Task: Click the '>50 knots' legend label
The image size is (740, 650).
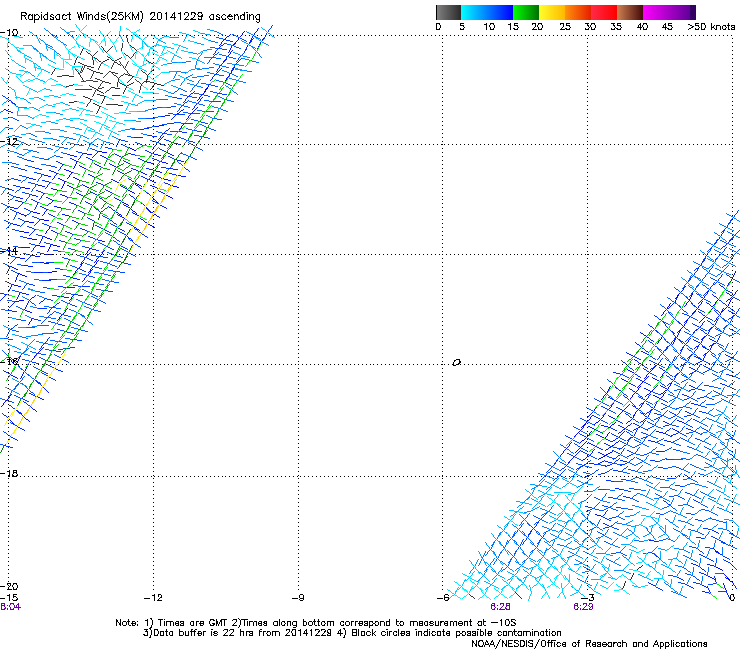Action: [x=711, y=27]
